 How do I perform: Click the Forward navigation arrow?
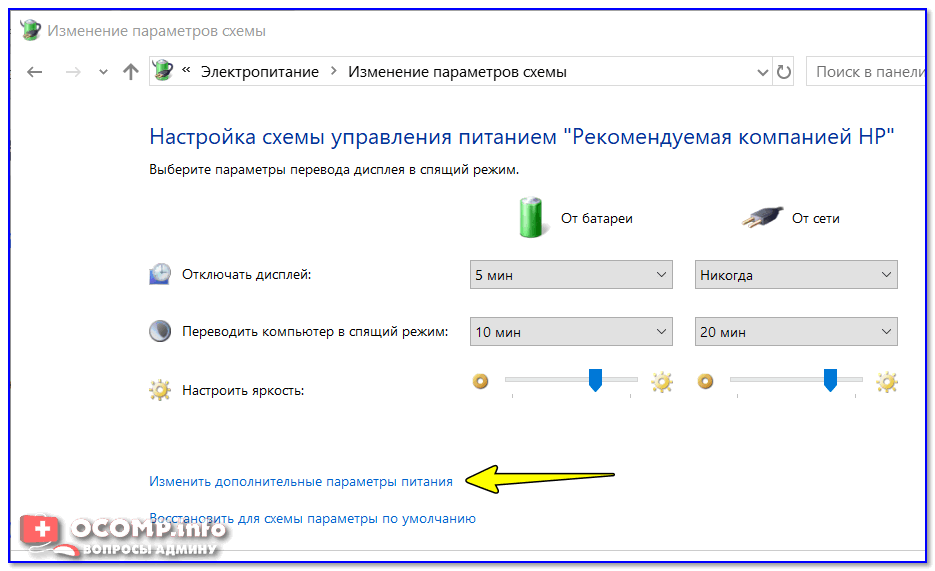point(71,72)
